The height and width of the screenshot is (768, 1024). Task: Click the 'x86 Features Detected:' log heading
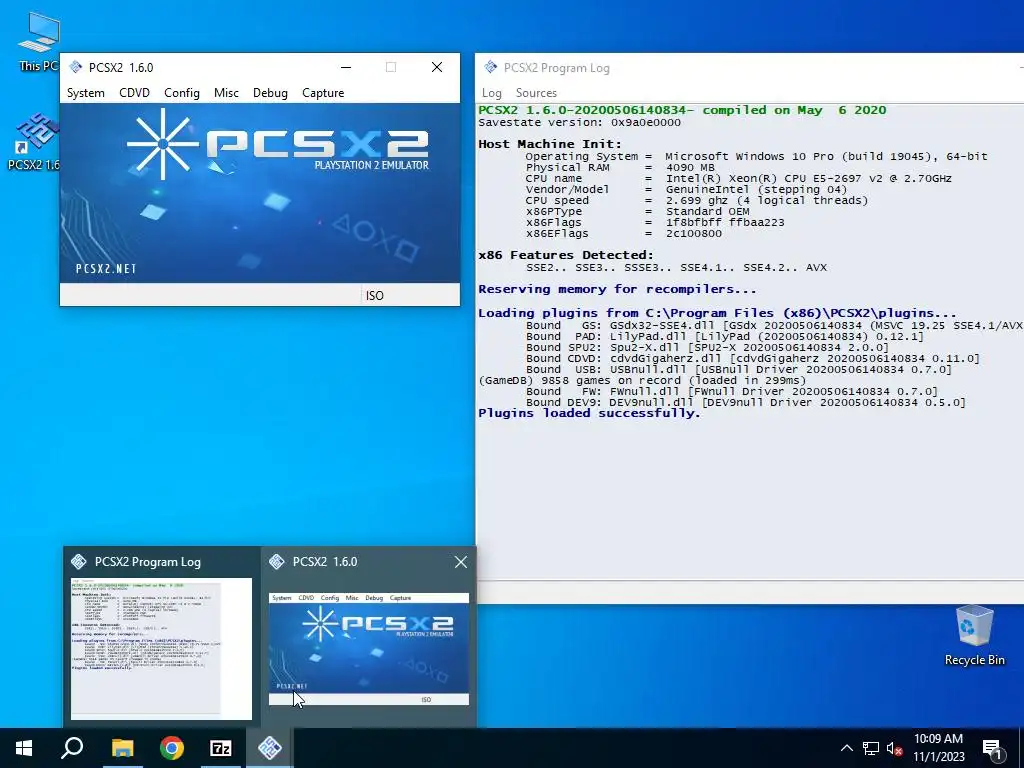(566, 255)
